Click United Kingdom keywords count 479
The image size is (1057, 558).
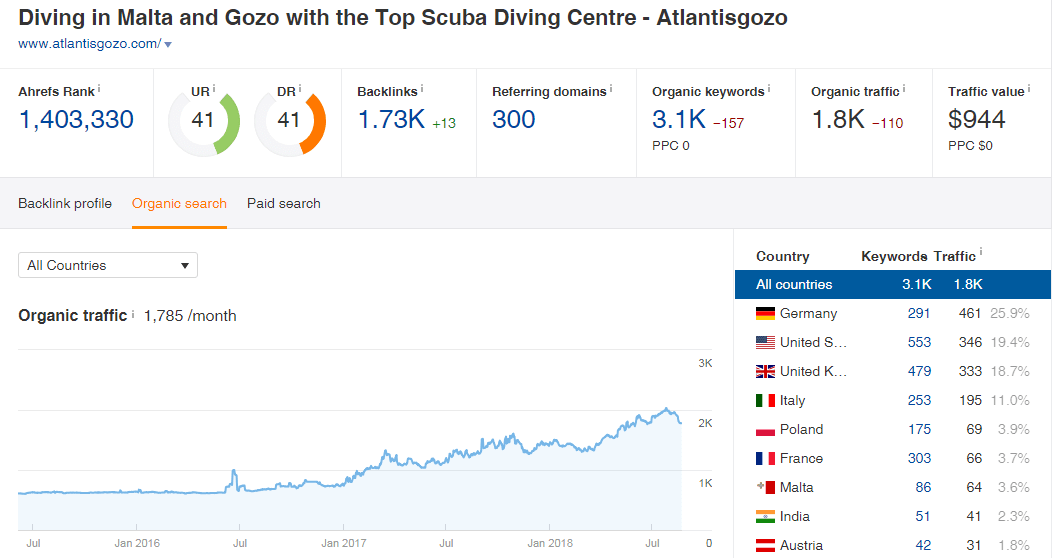pyautogui.click(x=919, y=371)
